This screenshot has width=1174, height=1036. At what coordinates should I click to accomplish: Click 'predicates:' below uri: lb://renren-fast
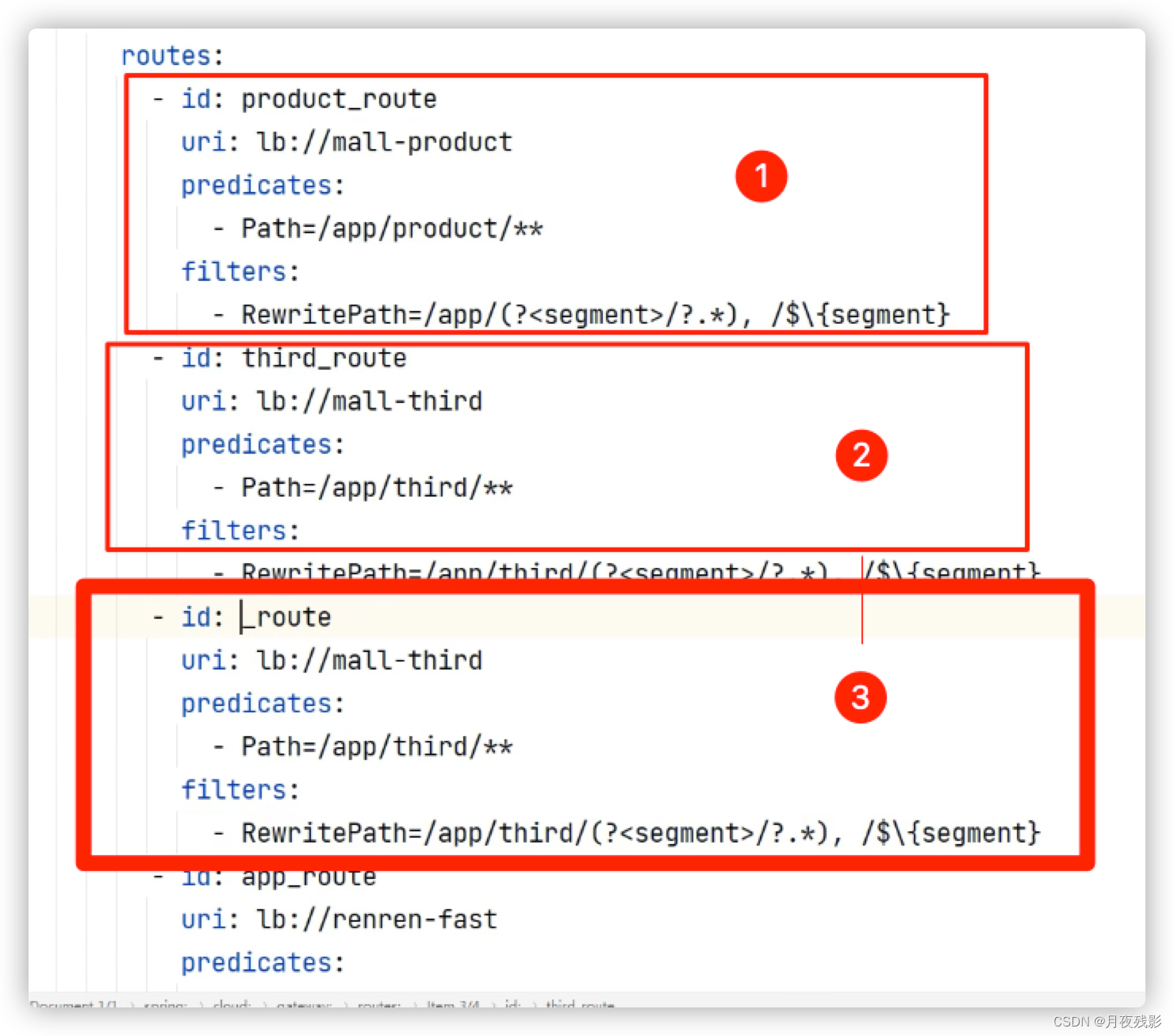pos(263,962)
